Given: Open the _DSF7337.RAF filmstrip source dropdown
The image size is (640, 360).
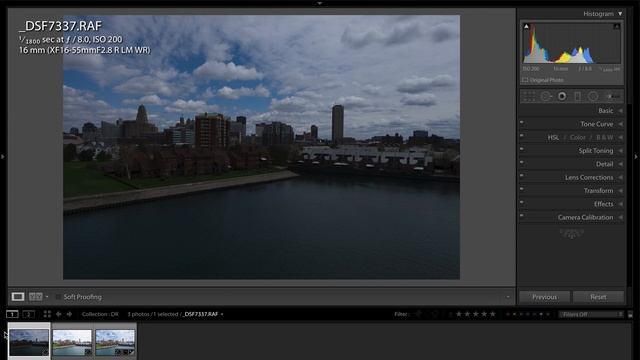Looking at the screenshot, I should [222, 314].
